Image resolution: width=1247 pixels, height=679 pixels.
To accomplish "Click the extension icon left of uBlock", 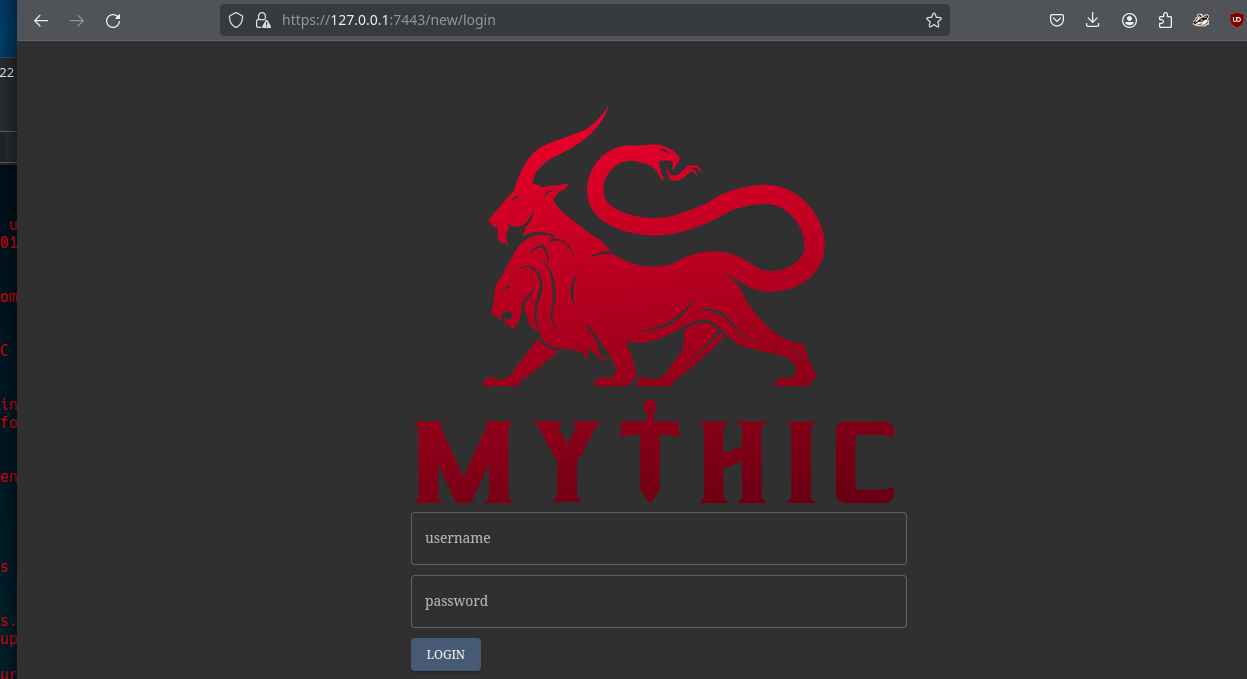I will click(x=1201, y=20).
